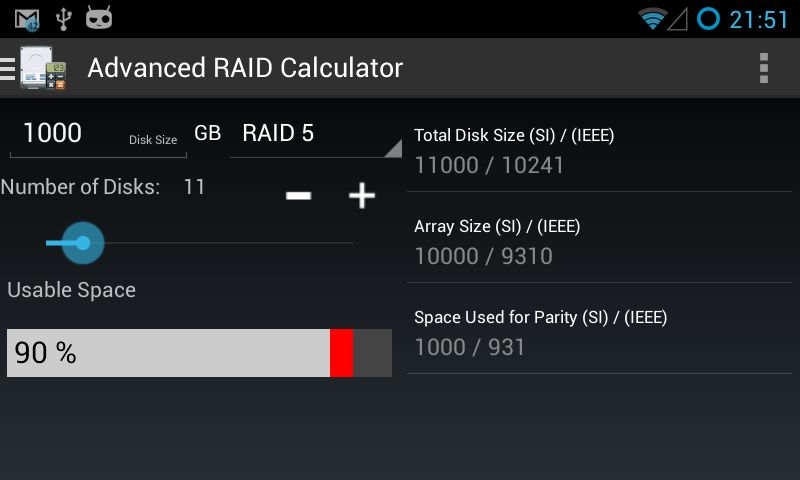Image resolution: width=800 pixels, height=480 pixels.
Task: Tap the red parity segment in bar
Action: [342, 353]
